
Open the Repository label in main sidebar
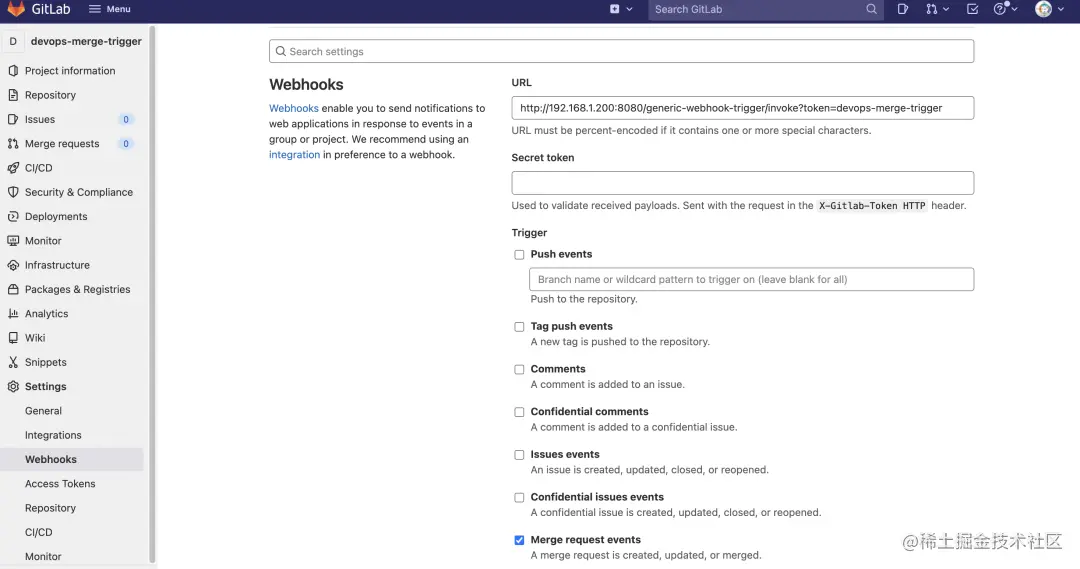click(50, 95)
